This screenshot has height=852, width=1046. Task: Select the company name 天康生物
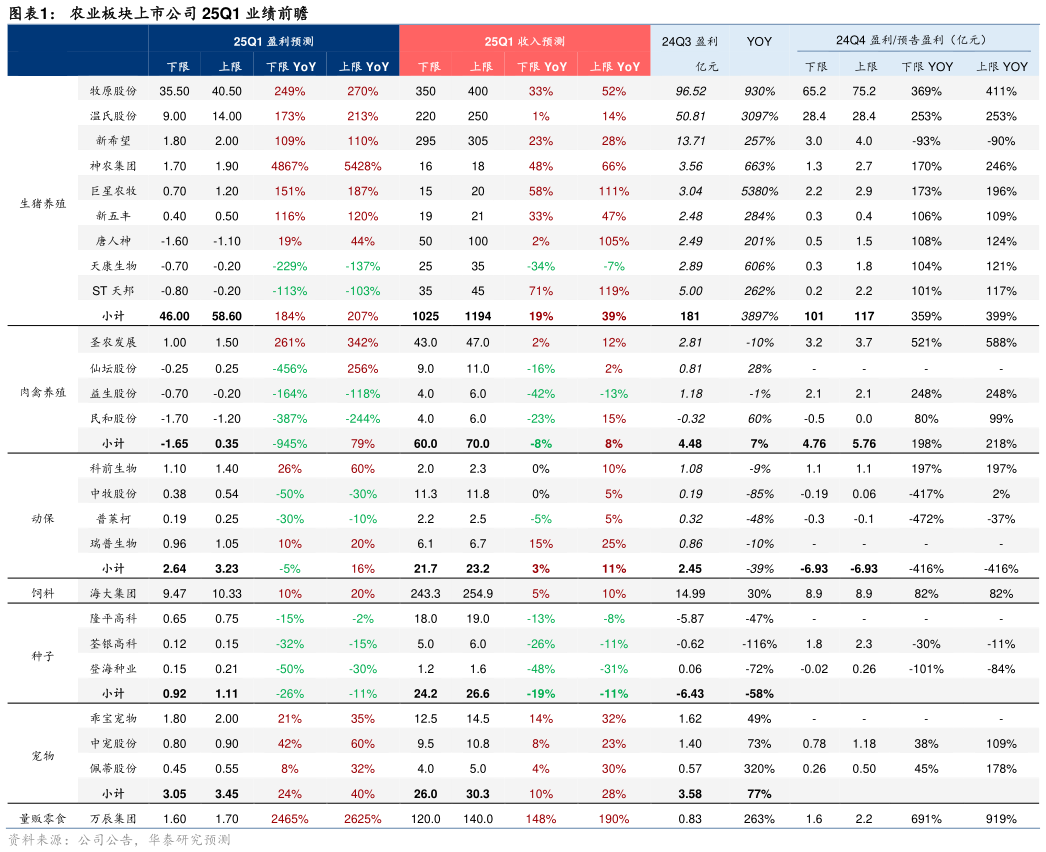[x=113, y=266]
